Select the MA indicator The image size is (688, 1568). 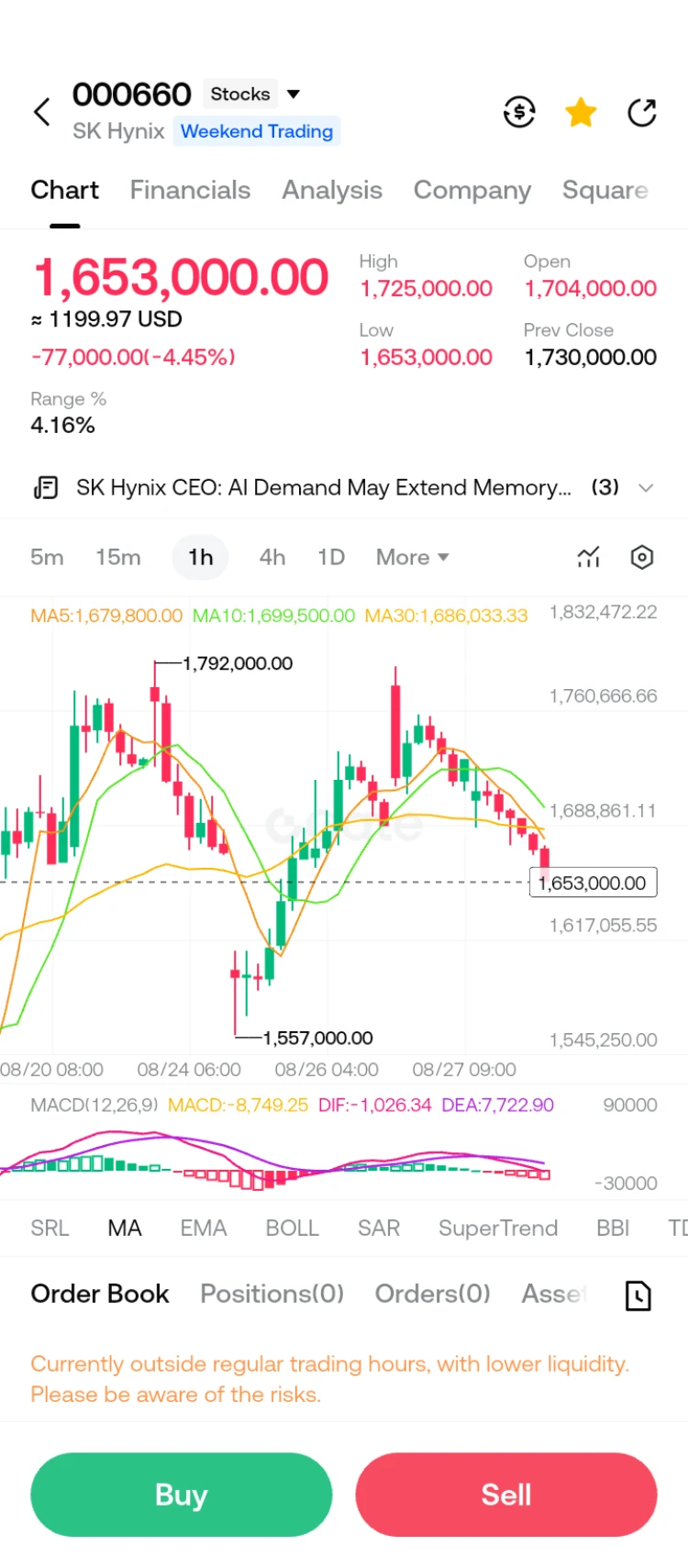(125, 1228)
